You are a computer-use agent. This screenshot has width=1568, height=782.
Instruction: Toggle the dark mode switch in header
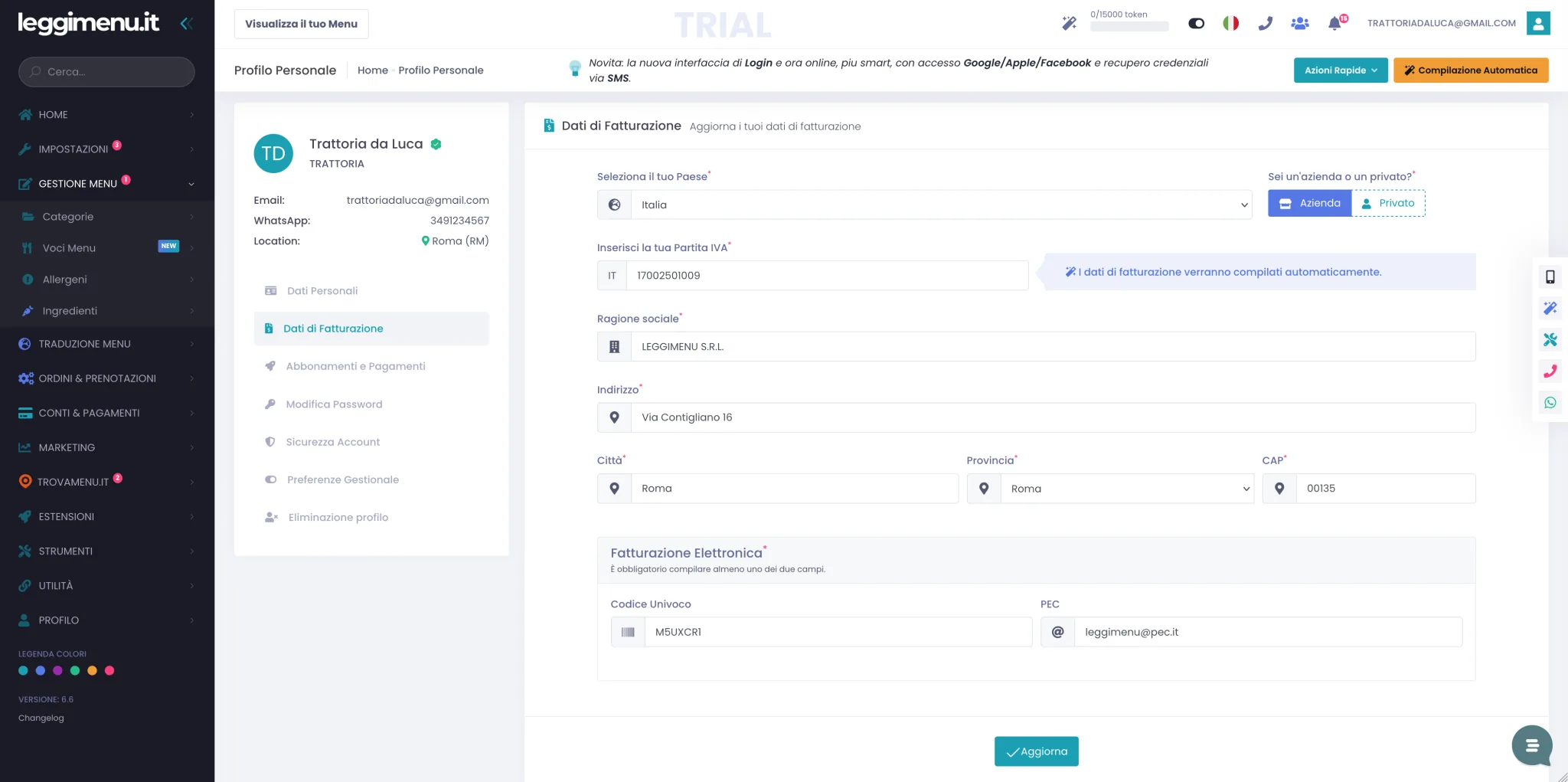pyautogui.click(x=1196, y=23)
